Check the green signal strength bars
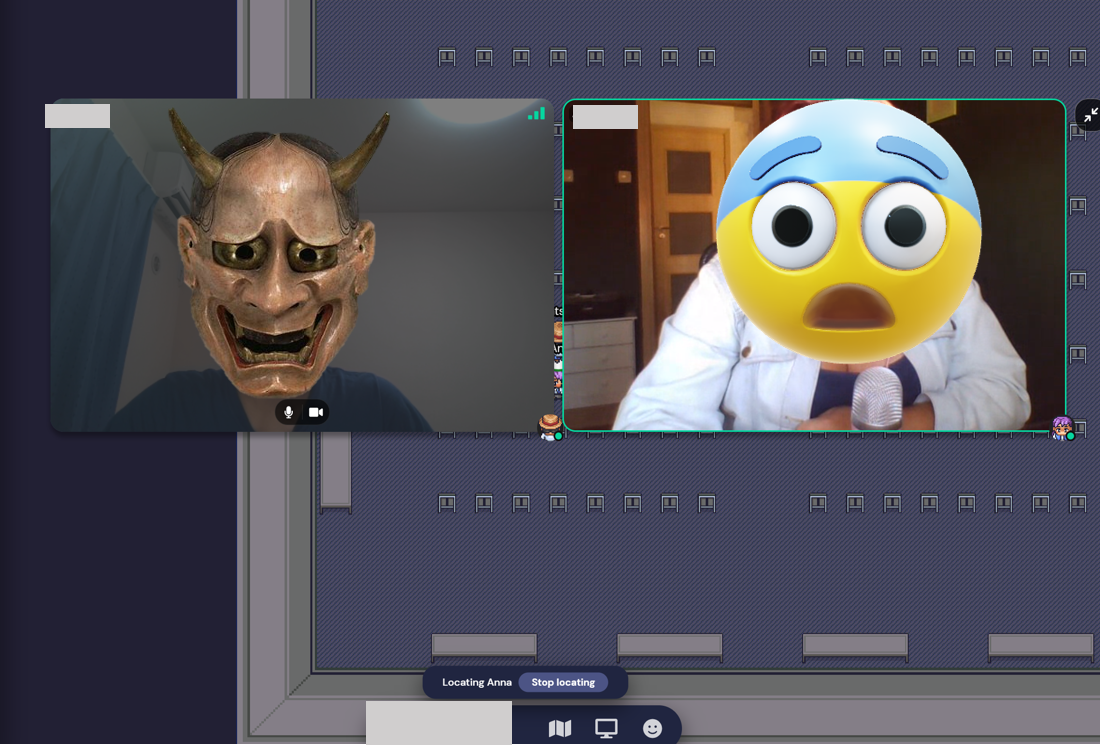The width and height of the screenshot is (1100, 745). coord(537,114)
